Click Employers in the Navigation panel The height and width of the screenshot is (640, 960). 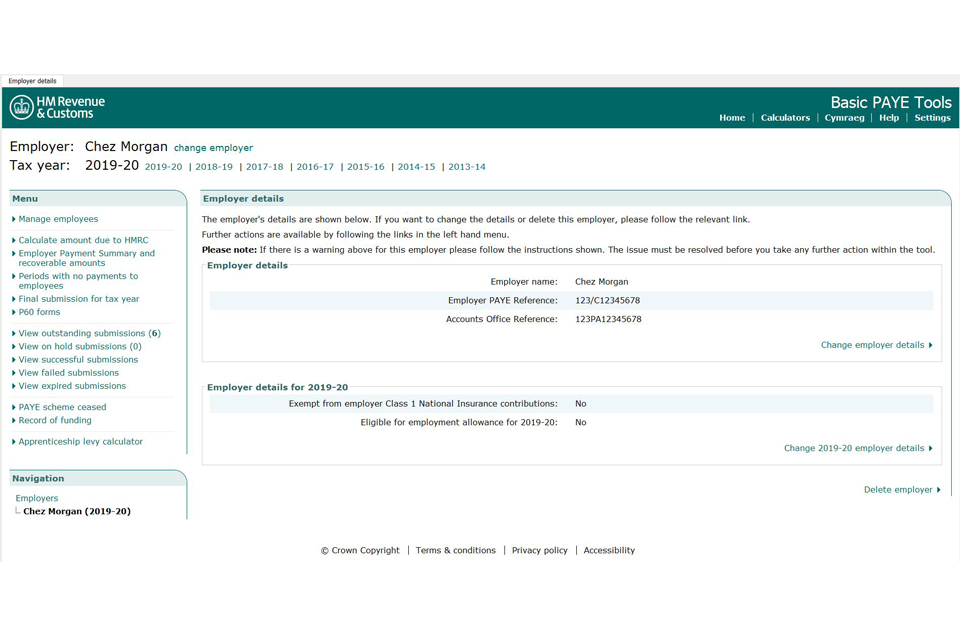click(x=37, y=498)
